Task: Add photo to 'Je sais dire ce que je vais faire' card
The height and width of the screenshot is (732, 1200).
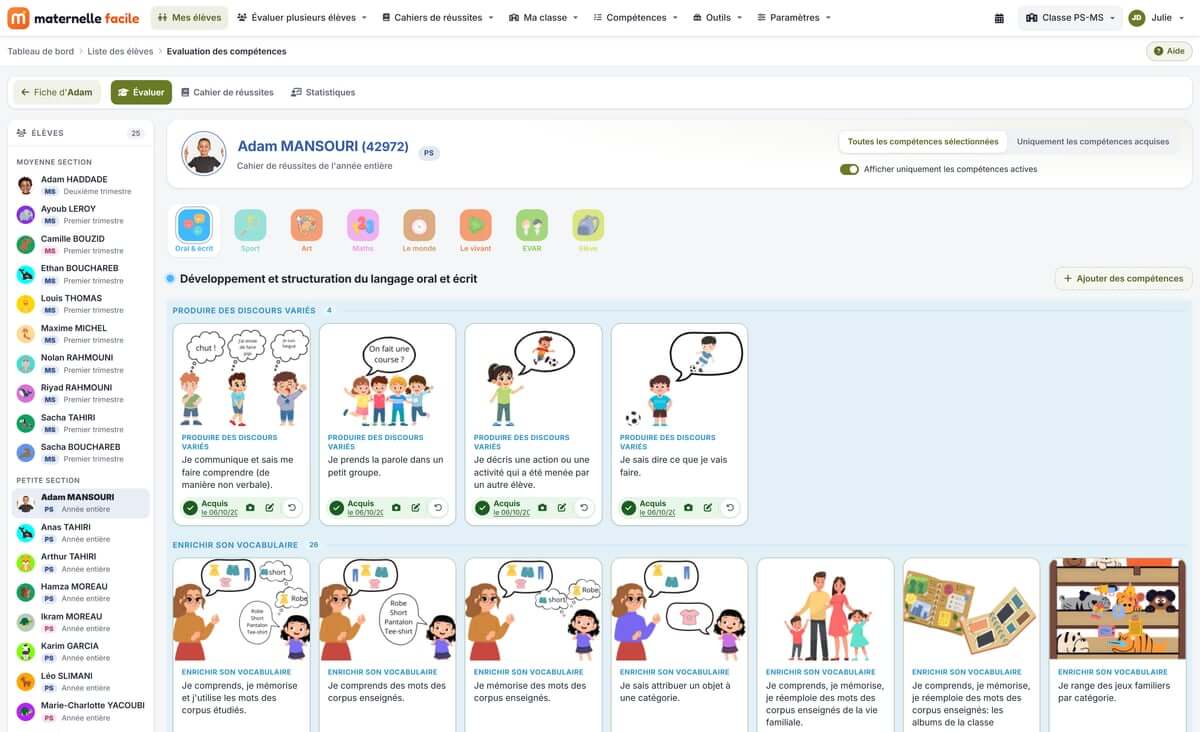Action: pos(688,508)
